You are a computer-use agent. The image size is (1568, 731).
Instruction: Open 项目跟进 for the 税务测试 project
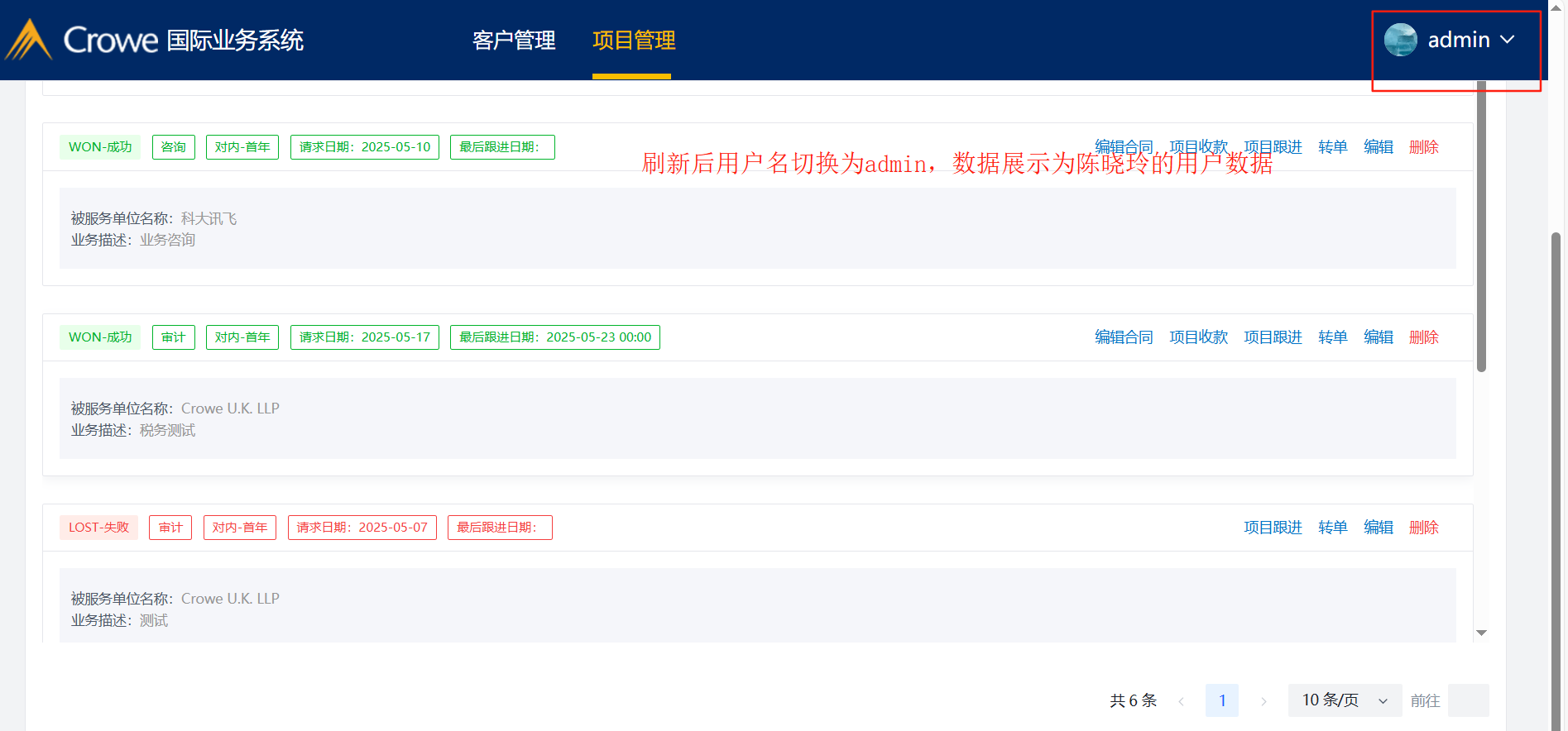point(1273,337)
